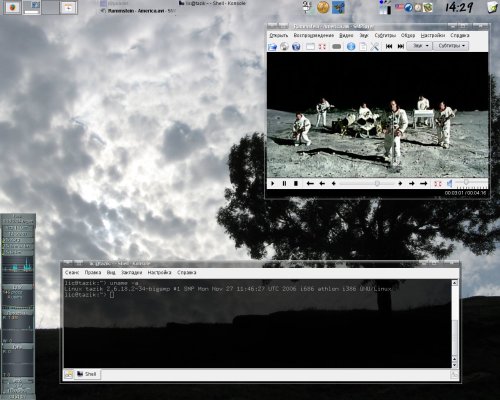Select the Rammstein - America.avi taskbar entry
The image size is (500, 400).
click(x=138, y=11)
